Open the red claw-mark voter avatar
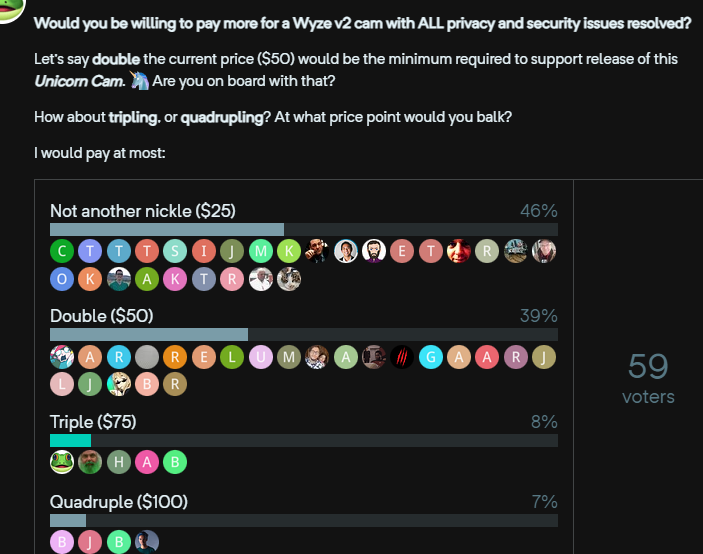The width and height of the screenshot is (703, 554). (402, 357)
